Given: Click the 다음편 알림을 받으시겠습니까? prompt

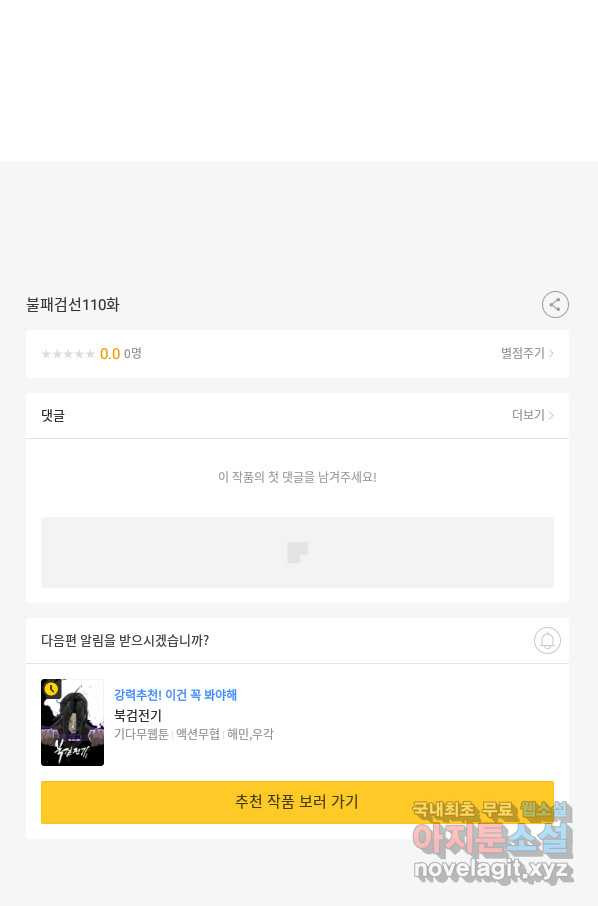Looking at the screenshot, I should coord(125,640).
